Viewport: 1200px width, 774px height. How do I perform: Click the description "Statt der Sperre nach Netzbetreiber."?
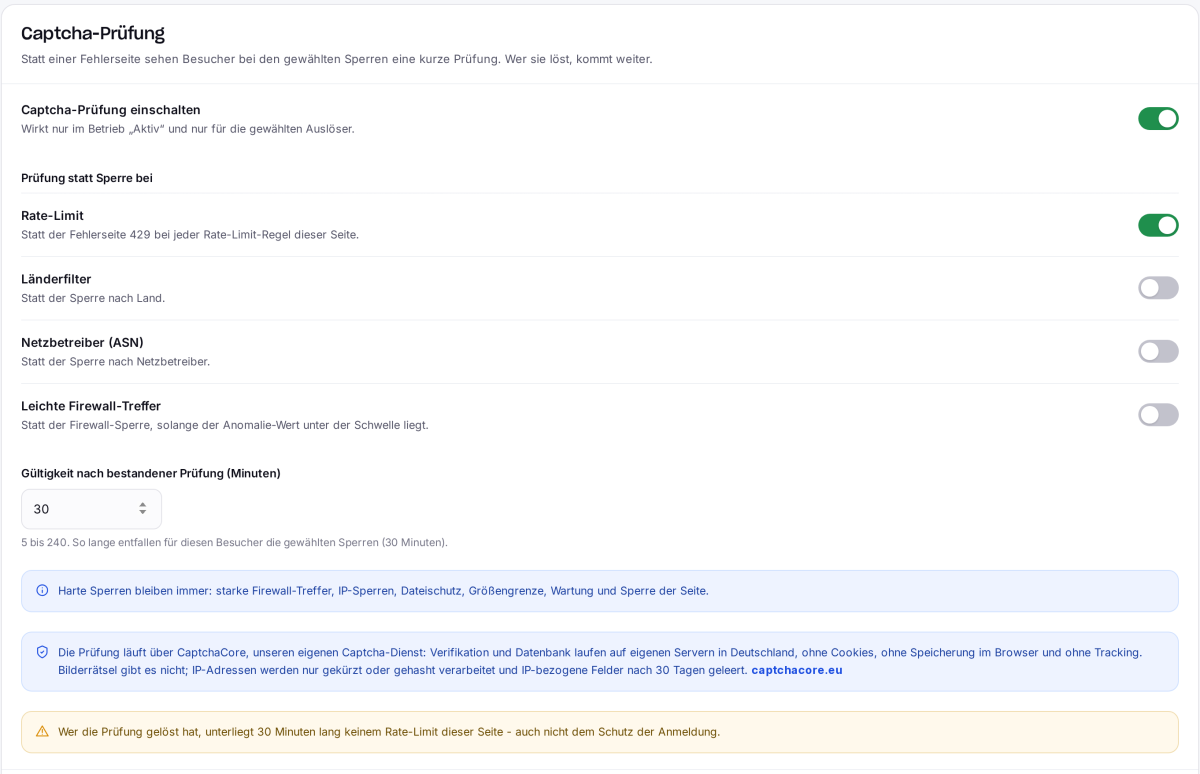pos(116,361)
